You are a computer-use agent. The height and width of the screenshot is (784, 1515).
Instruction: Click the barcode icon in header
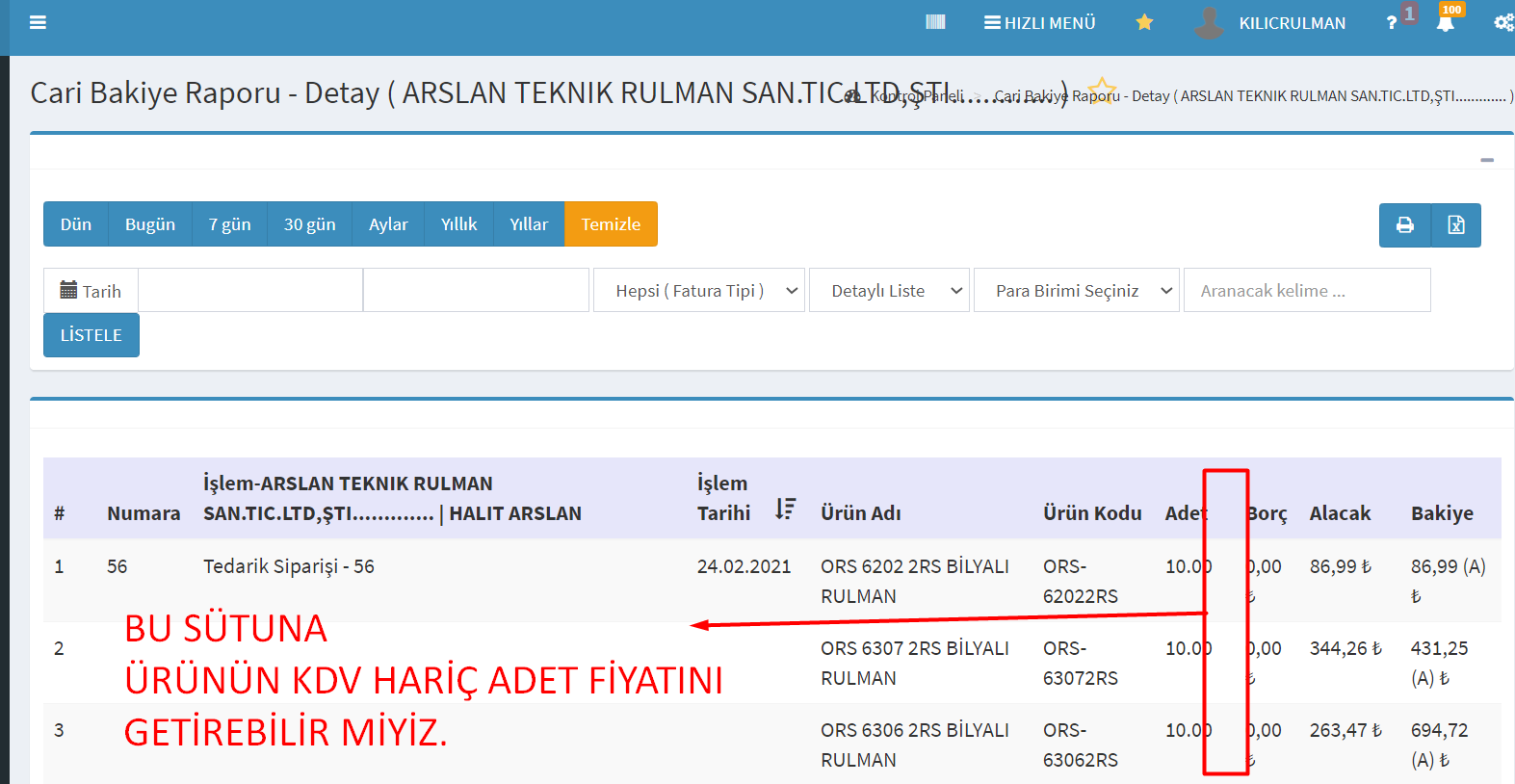pos(935,22)
